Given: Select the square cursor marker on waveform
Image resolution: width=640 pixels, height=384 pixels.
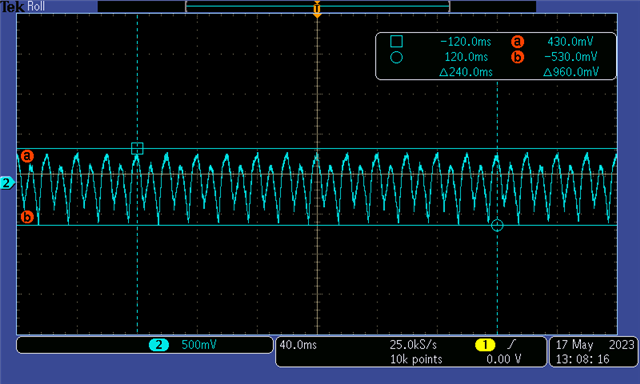Looking at the screenshot, I should pos(137,148).
